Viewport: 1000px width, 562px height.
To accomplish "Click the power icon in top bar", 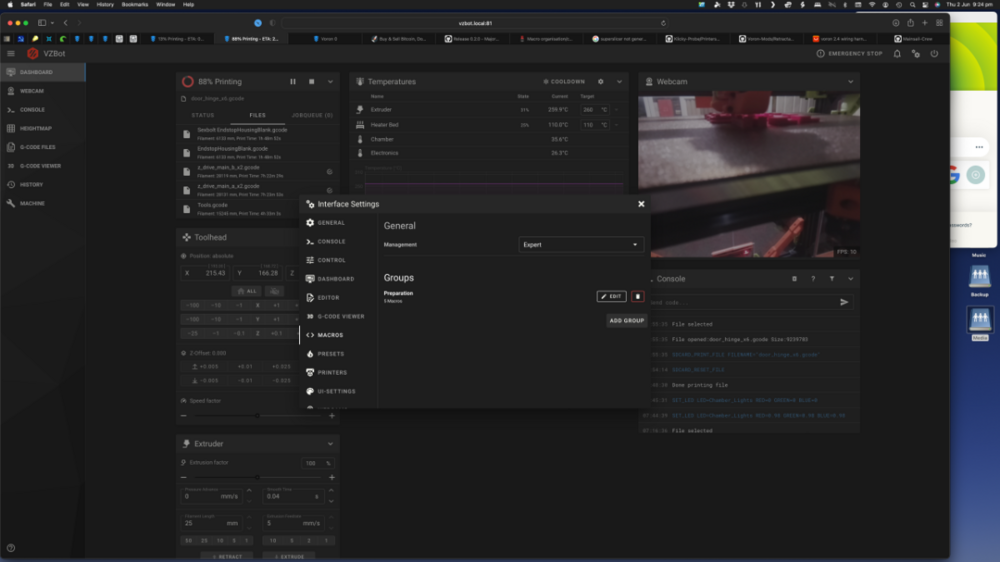I will 934,54.
